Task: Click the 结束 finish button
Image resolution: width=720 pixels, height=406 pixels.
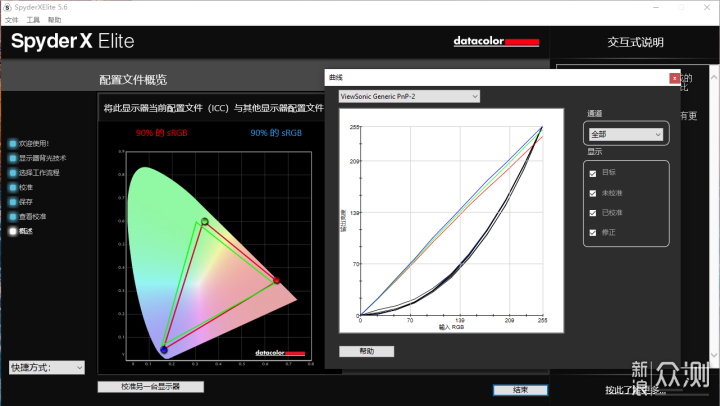Action: pyautogui.click(x=520, y=390)
